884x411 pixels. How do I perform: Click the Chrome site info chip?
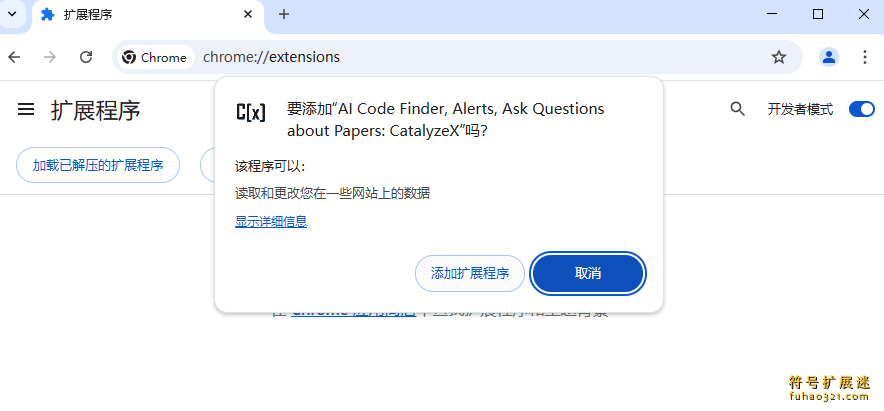[x=155, y=58]
